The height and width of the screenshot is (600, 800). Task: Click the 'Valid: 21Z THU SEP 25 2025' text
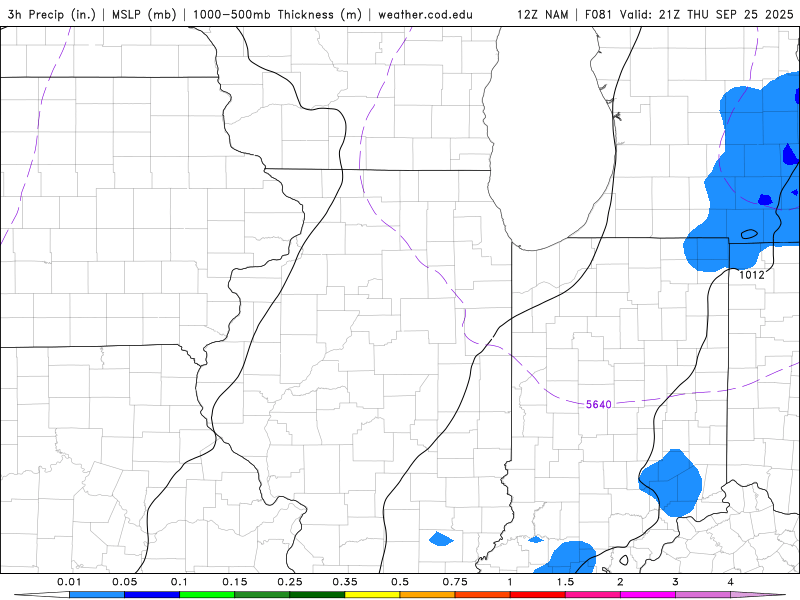coord(707,14)
